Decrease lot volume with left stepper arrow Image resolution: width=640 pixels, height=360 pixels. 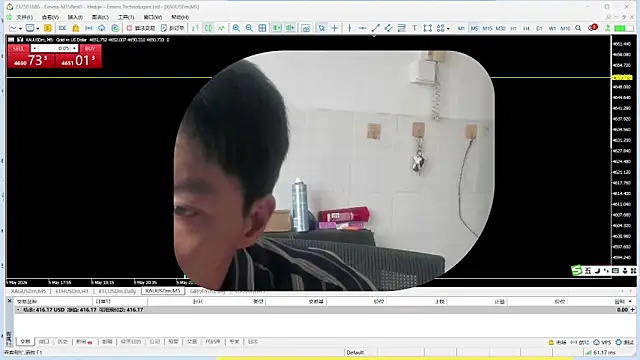tap(35, 48)
